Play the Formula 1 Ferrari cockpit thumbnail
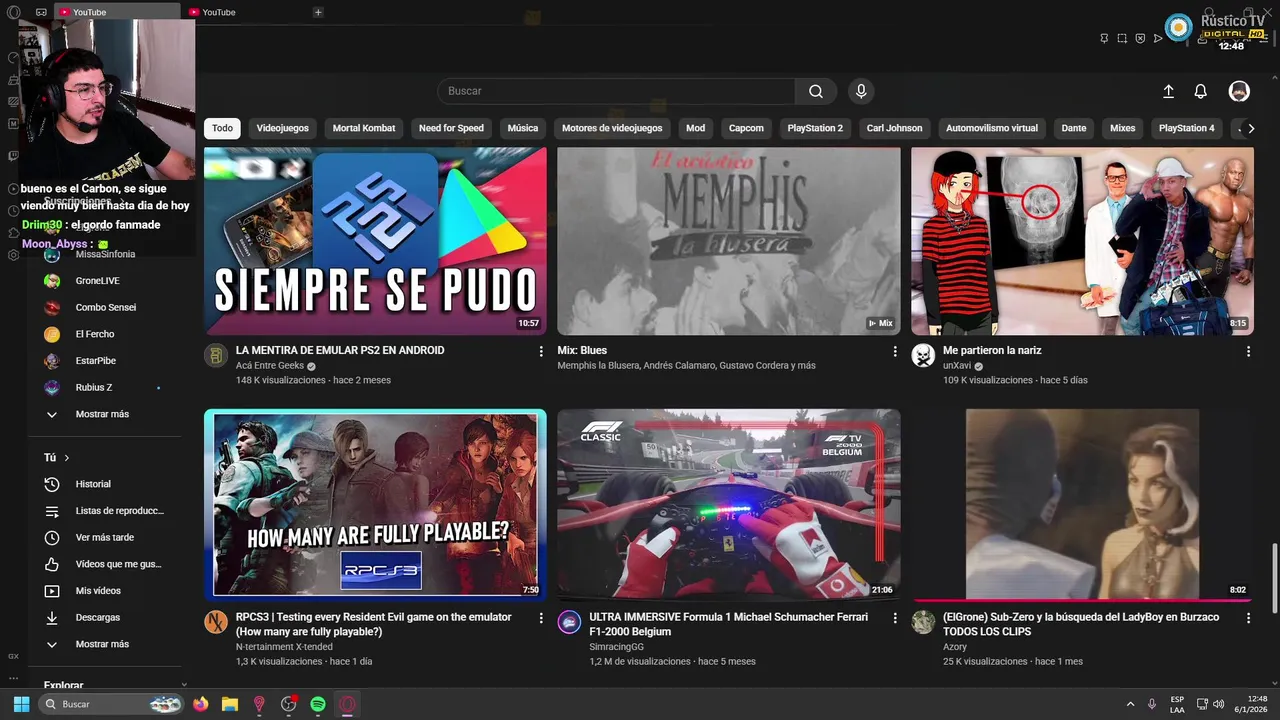Screen dimensions: 1280x720 click(x=728, y=504)
